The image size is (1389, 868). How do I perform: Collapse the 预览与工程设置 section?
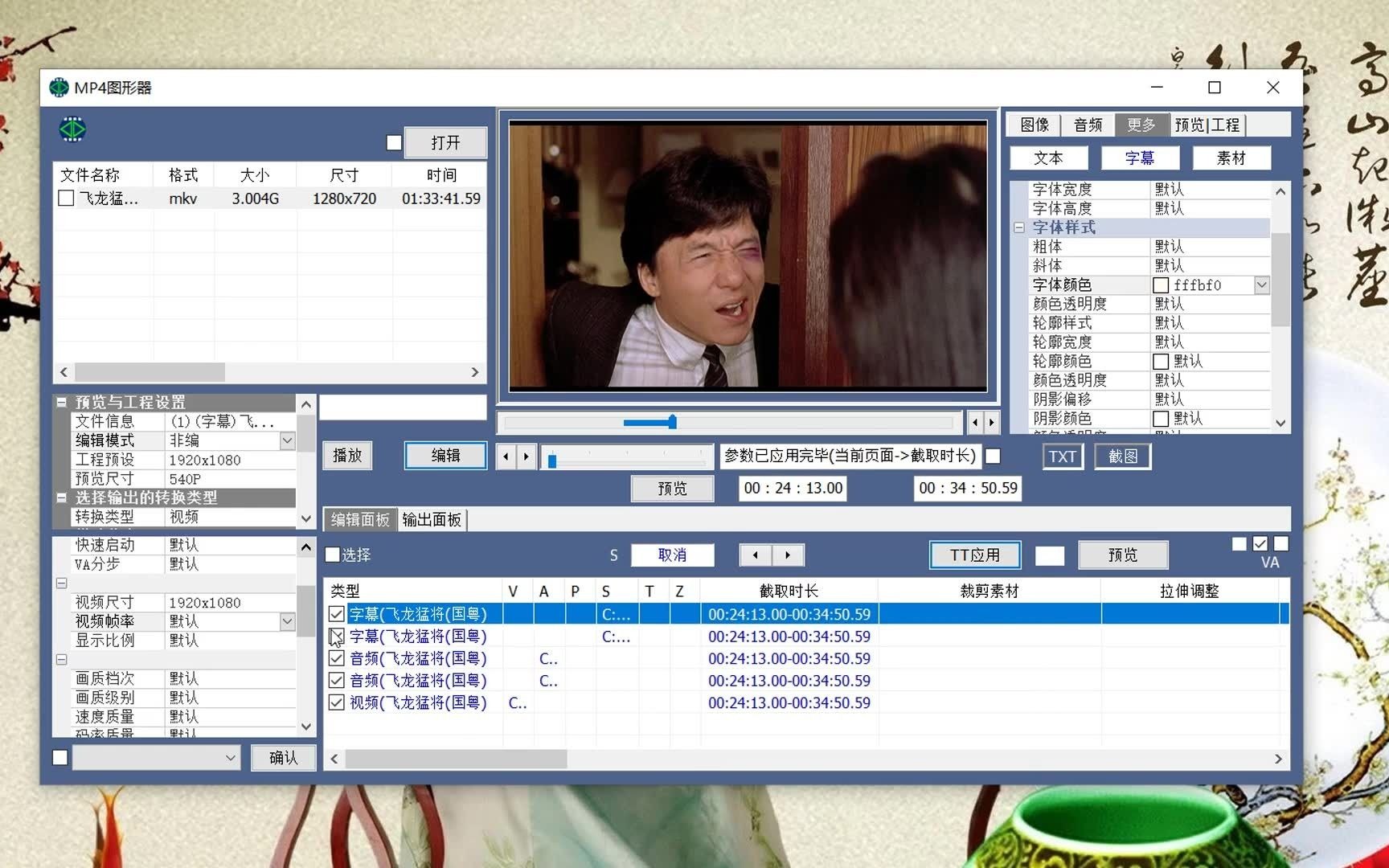tap(61, 402)
